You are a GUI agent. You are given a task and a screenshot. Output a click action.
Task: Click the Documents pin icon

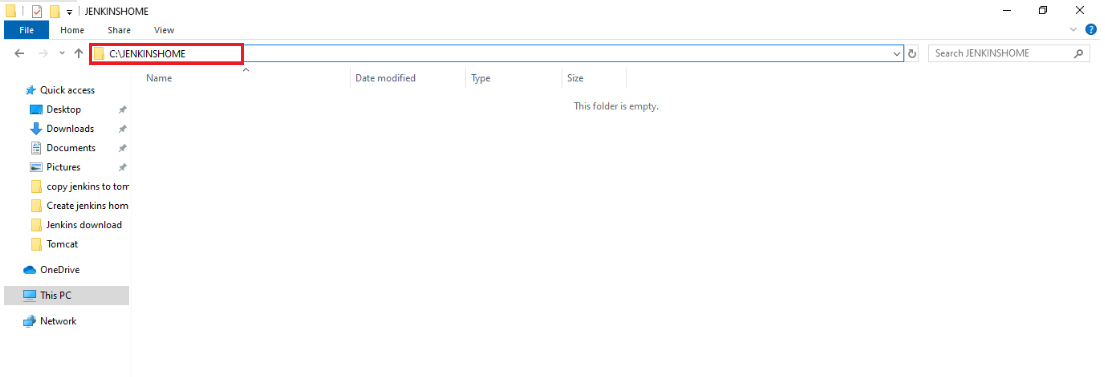point(122,148)
